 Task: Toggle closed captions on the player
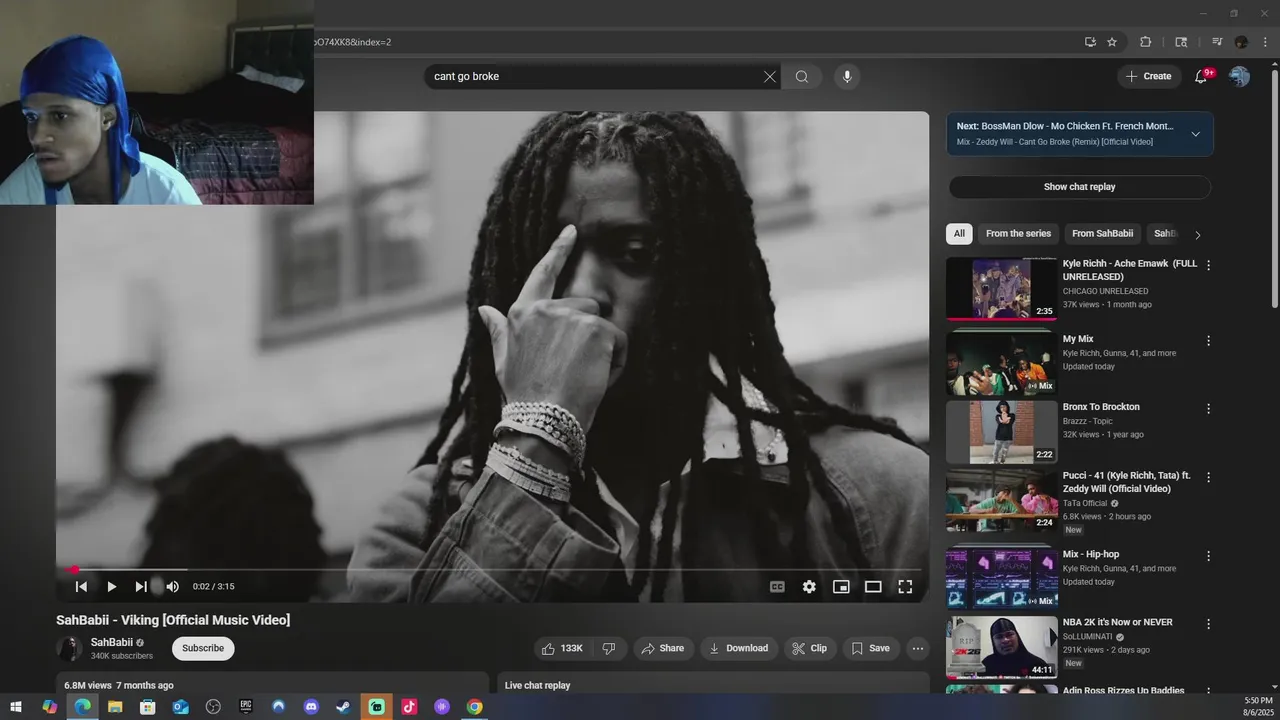pyautogui.click(x=777, y=587)
